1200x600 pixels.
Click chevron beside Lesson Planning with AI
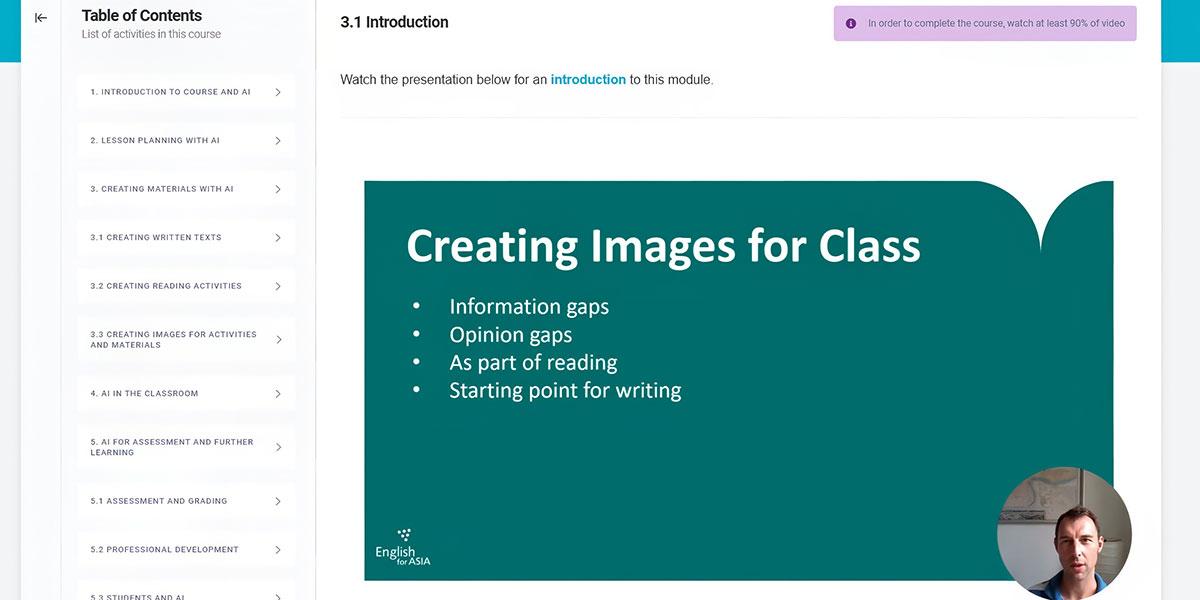[278, 141]
